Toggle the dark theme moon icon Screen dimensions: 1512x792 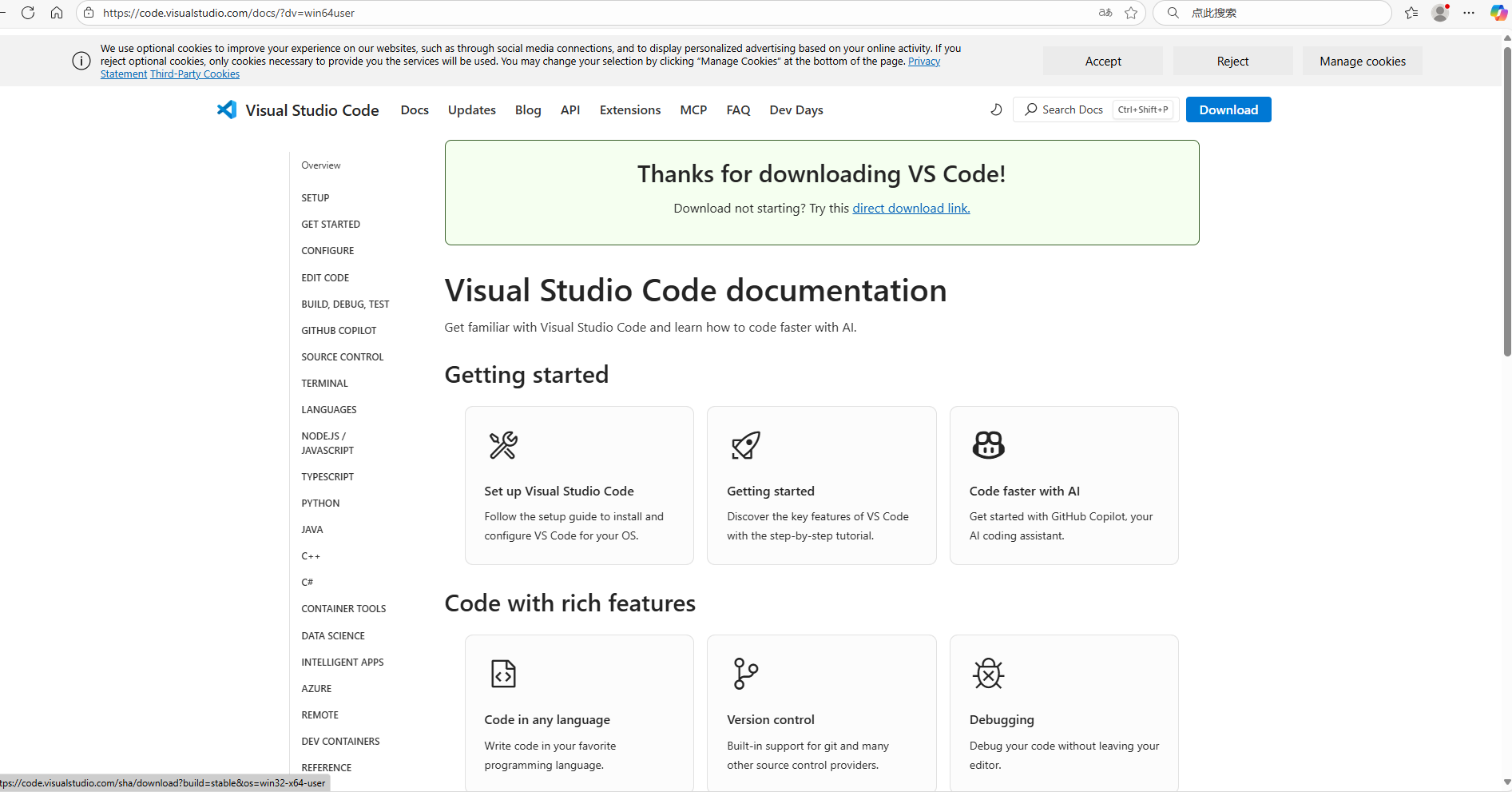coord(996,109)
